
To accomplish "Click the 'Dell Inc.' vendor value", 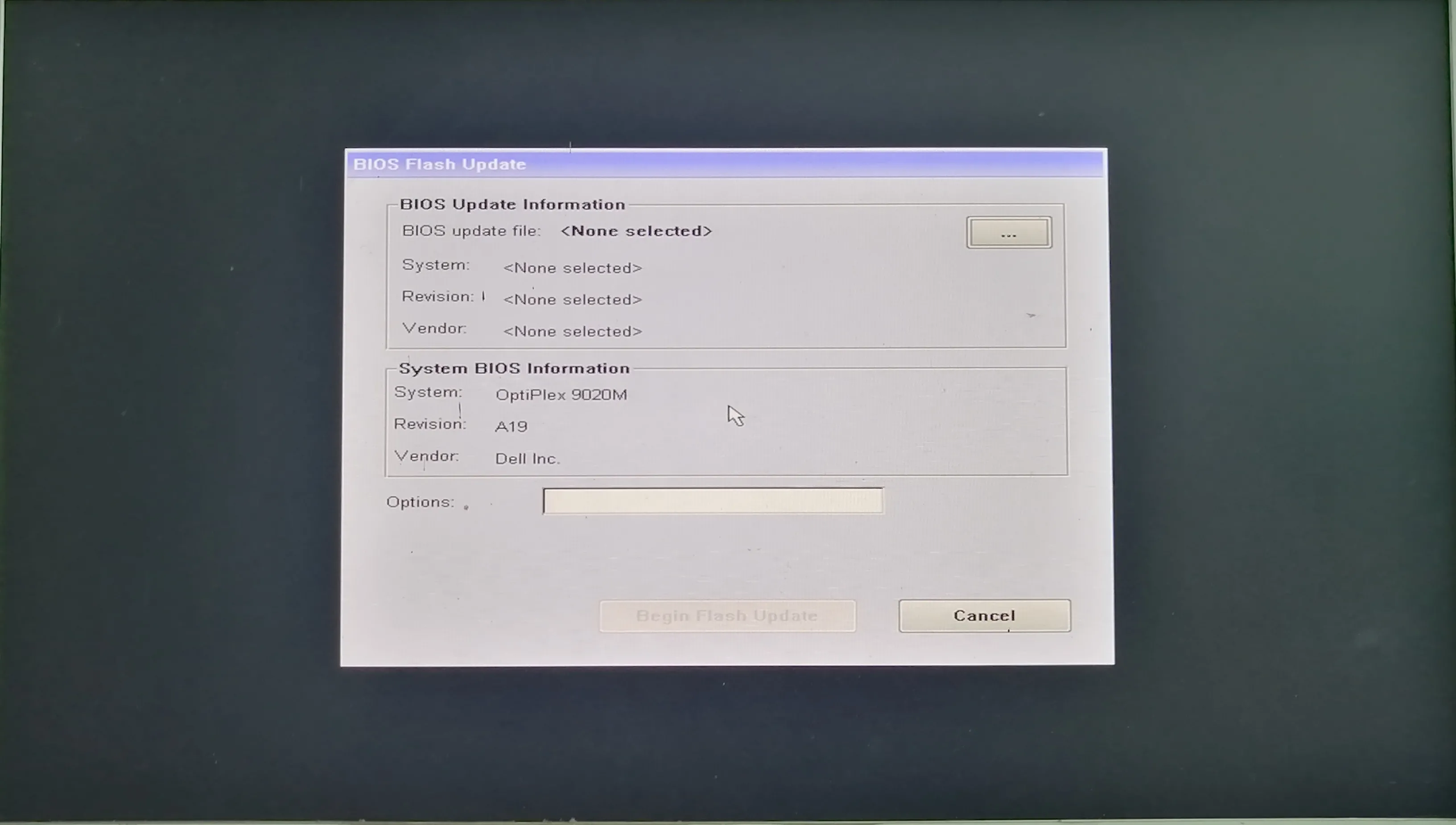I will (x=527, y=458).
